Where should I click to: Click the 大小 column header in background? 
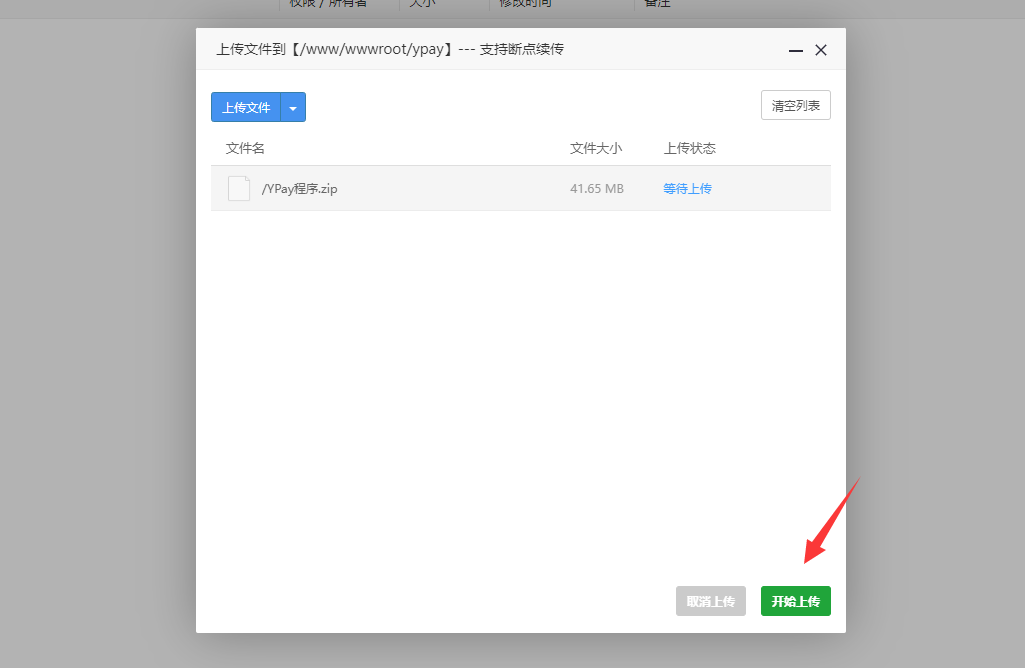click(422, 4)
